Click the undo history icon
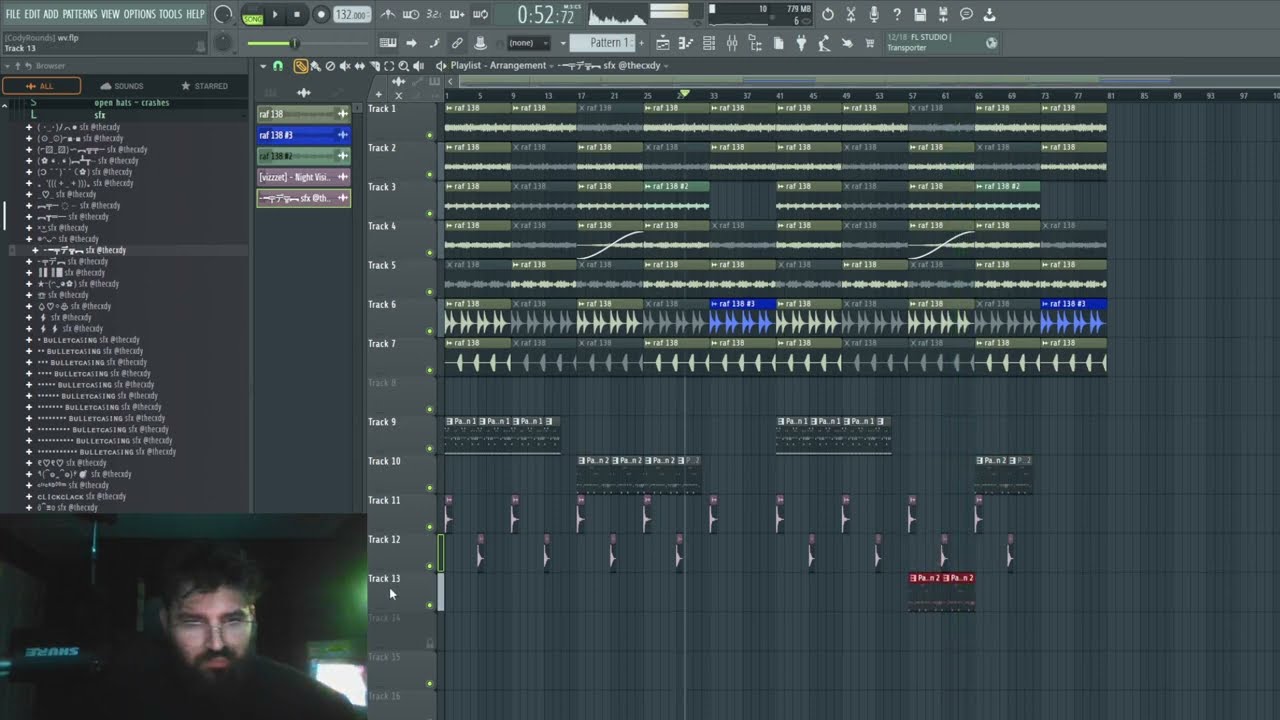Viewport: 1280px width, 720px height. [x=827, y=14]
